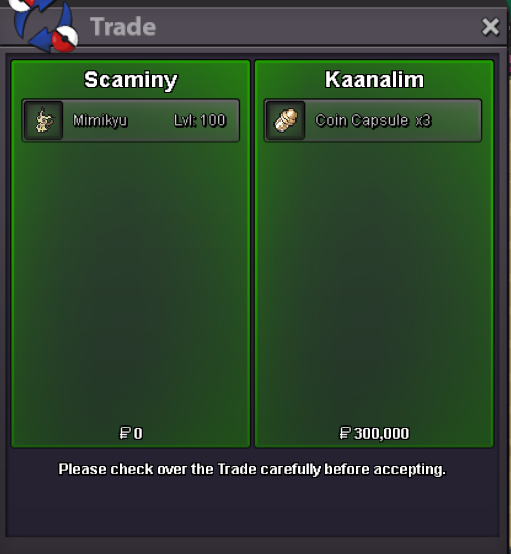
Task: Click the Kaanalim player name header
Action: (374, 79)
